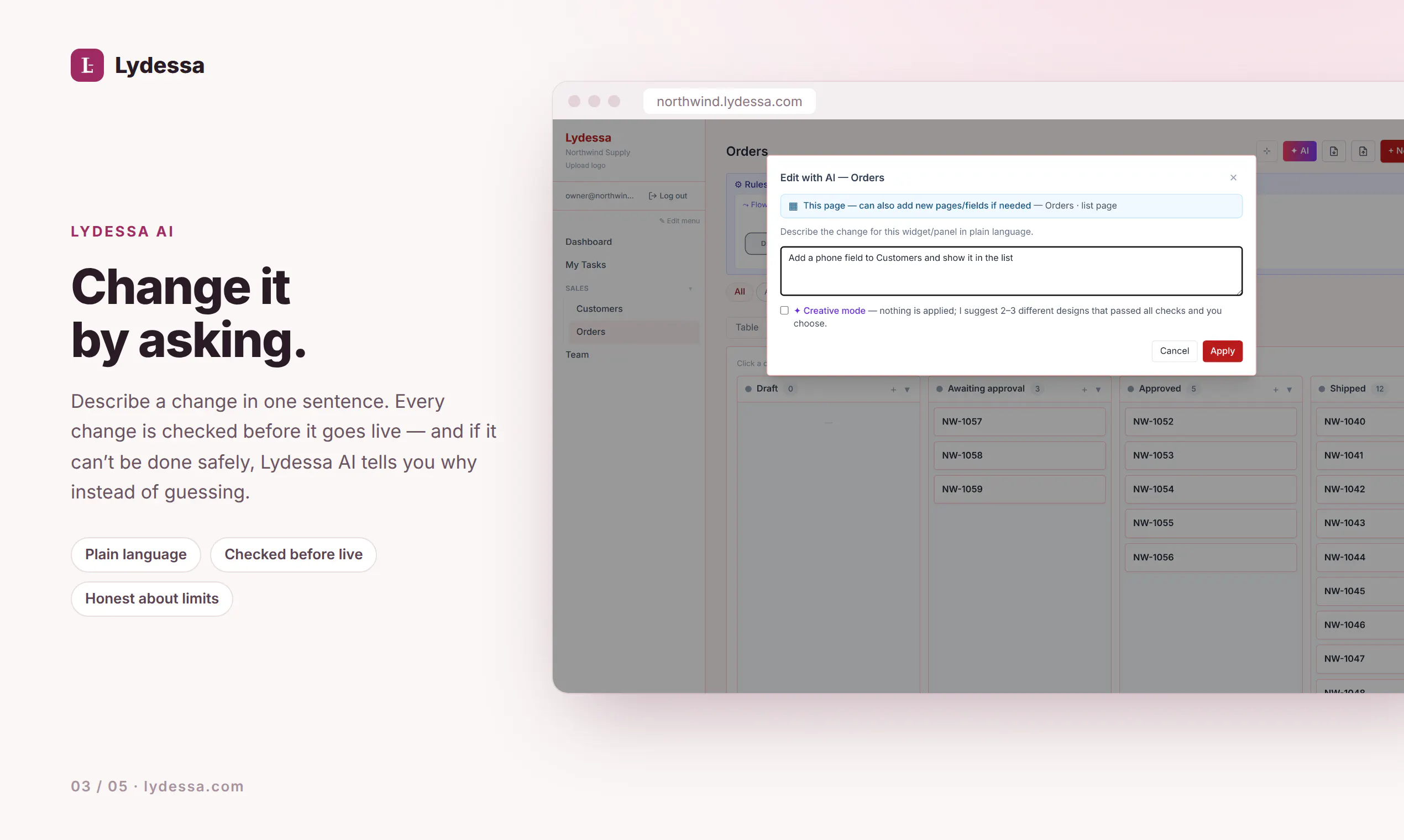Click the This page scope banner
1404x840 pixels.
pos(1011,206)
